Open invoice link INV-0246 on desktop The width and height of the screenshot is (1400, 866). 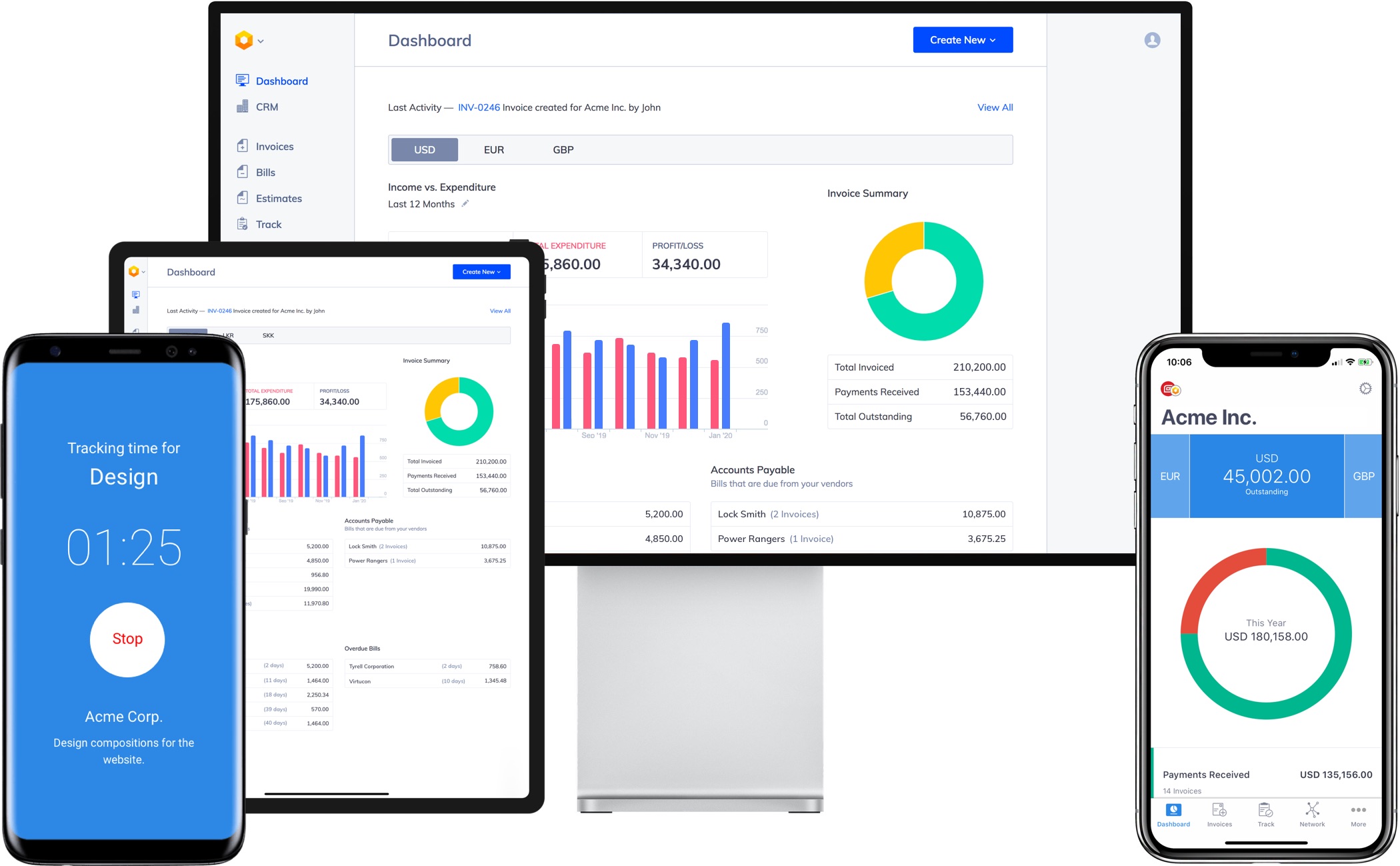tap(479, 107)
